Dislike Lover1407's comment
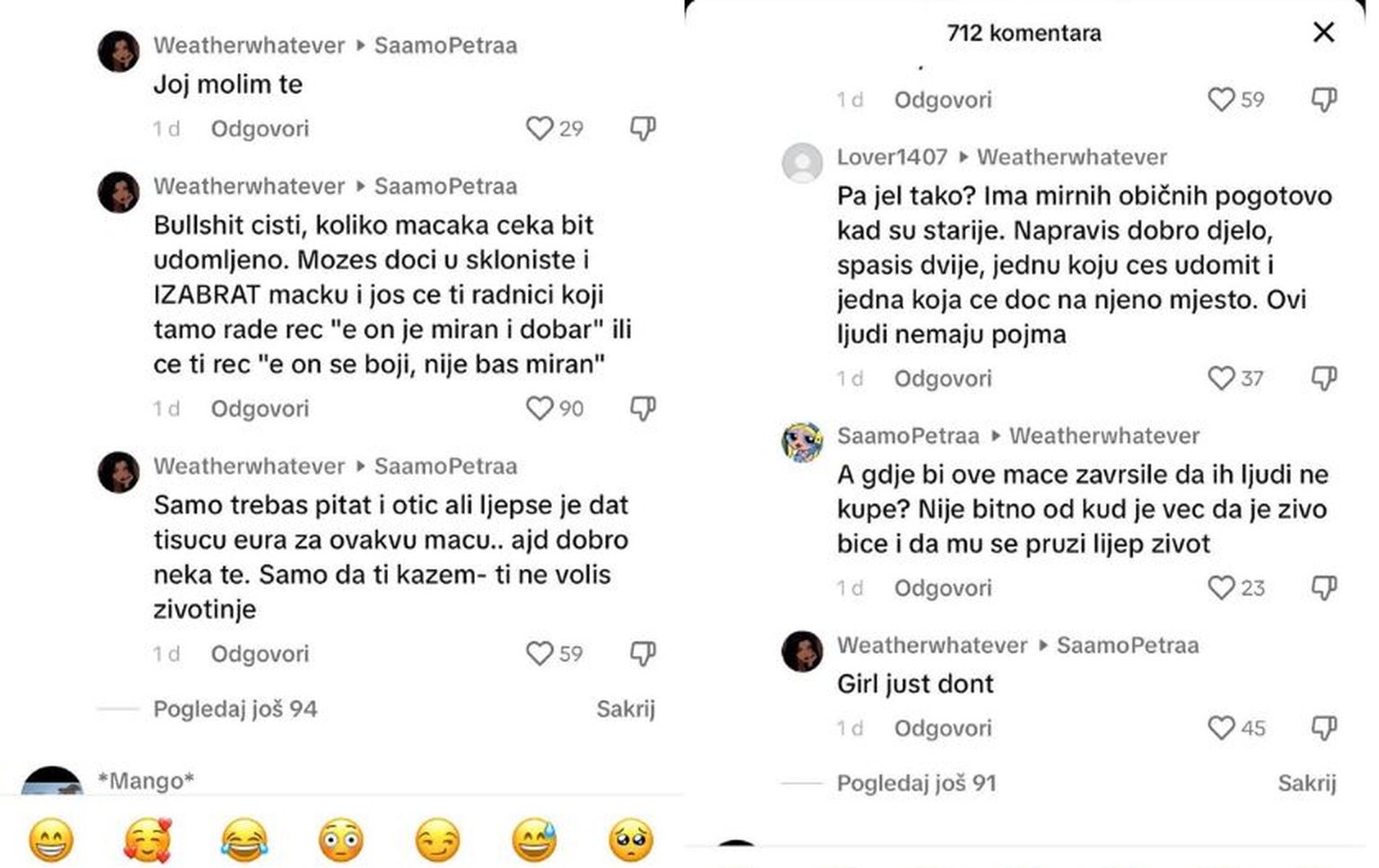This screenshot has width=1379, height=868. (x=1324, y=378)
